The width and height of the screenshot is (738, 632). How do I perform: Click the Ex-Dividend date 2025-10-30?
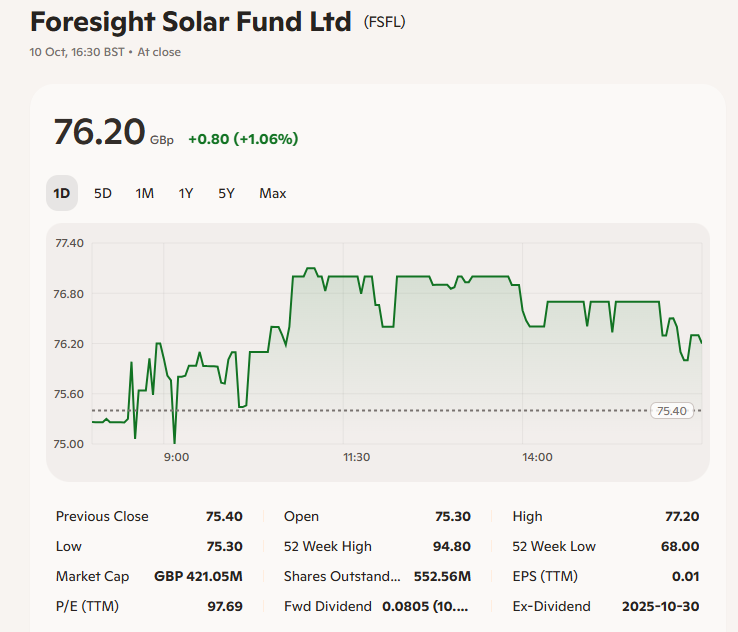coord(660,606)
